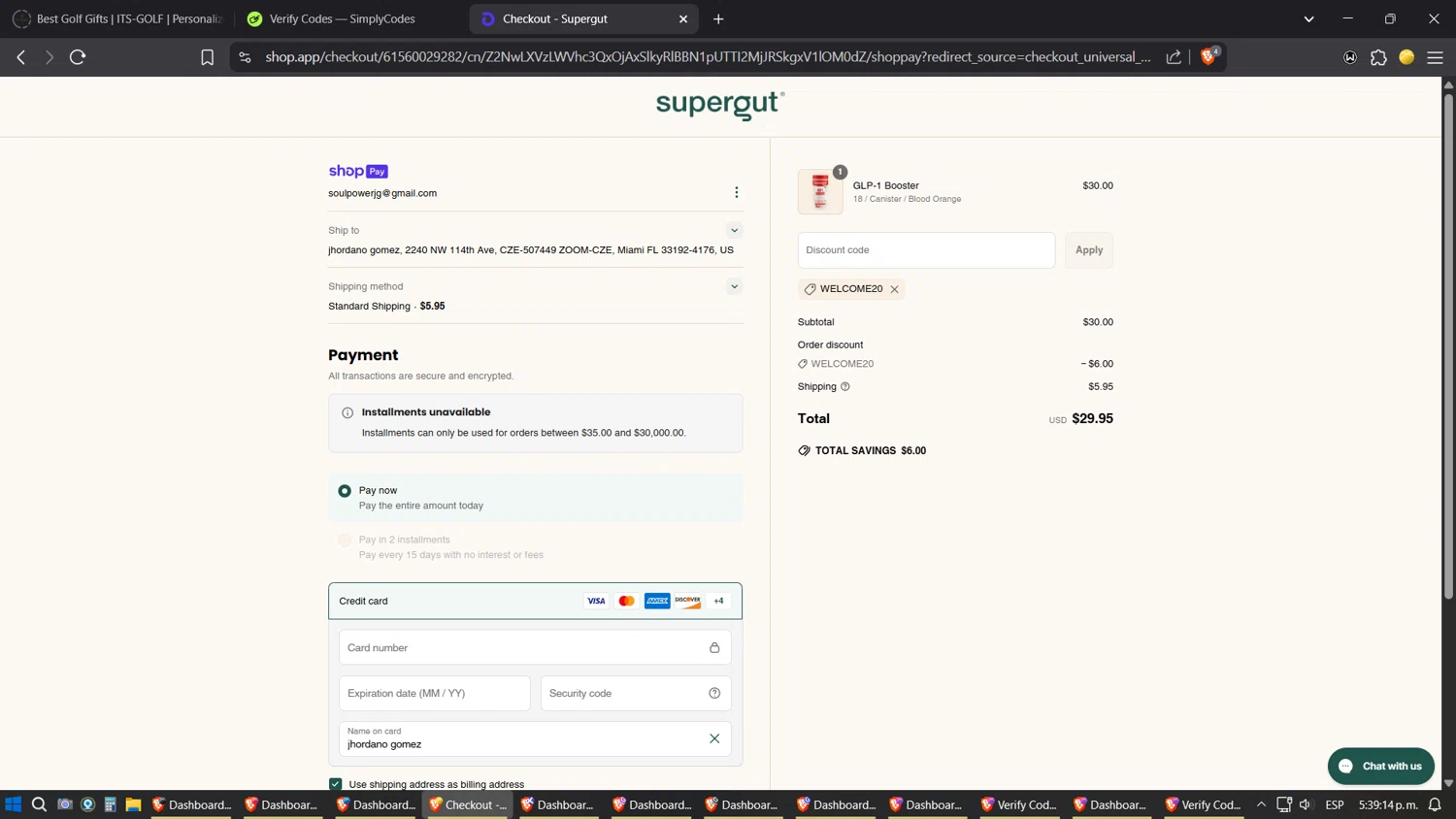The image size is (1456, 819).
Task: Click the Mastercard icon
Action: (627, 601)
